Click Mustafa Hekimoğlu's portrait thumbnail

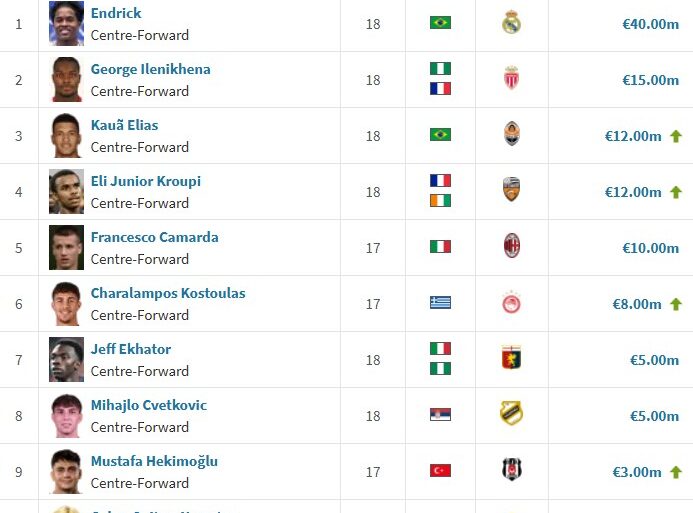[x=66, y=471]
